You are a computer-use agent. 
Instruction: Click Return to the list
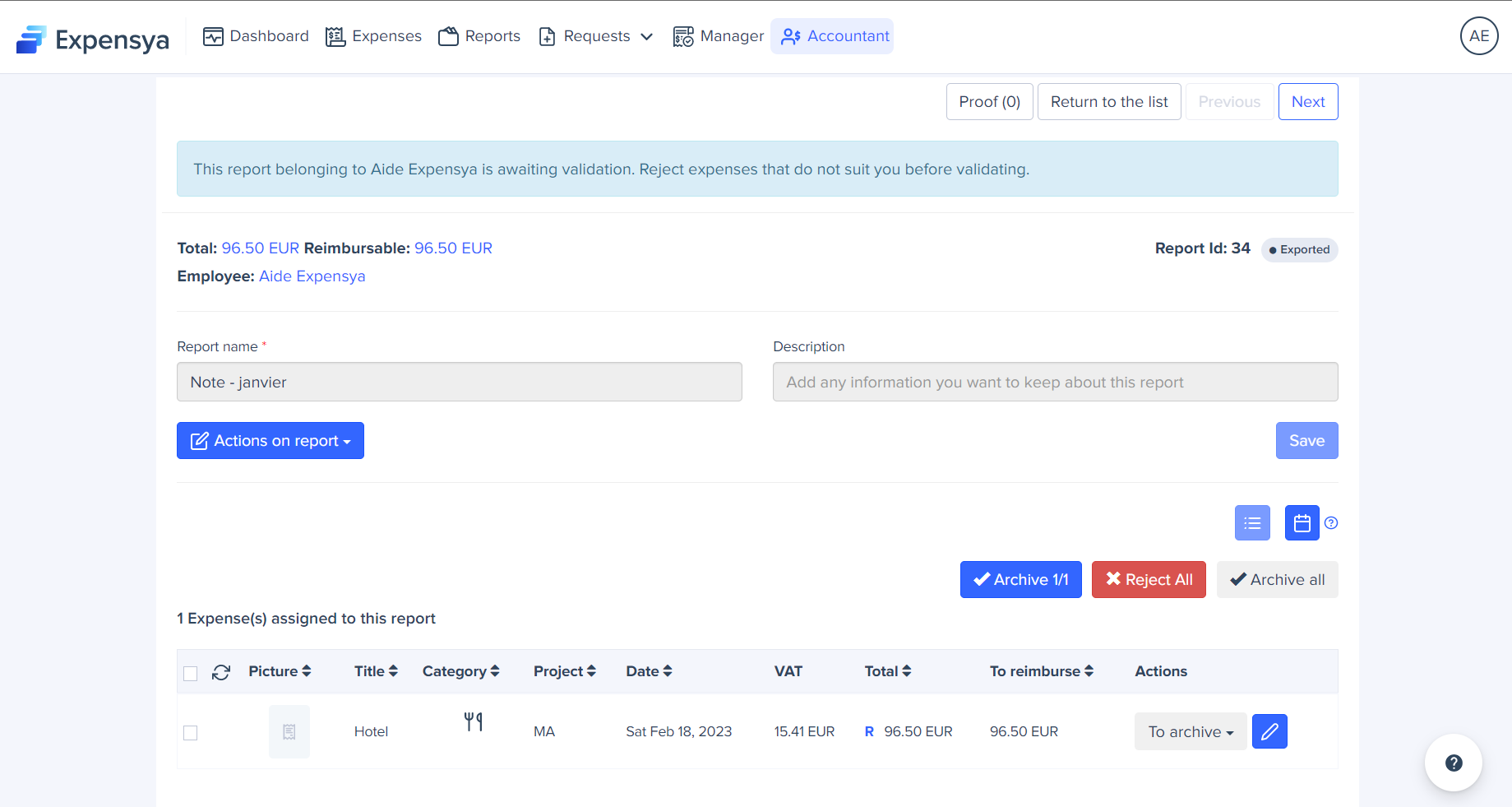click(1108, 102)
